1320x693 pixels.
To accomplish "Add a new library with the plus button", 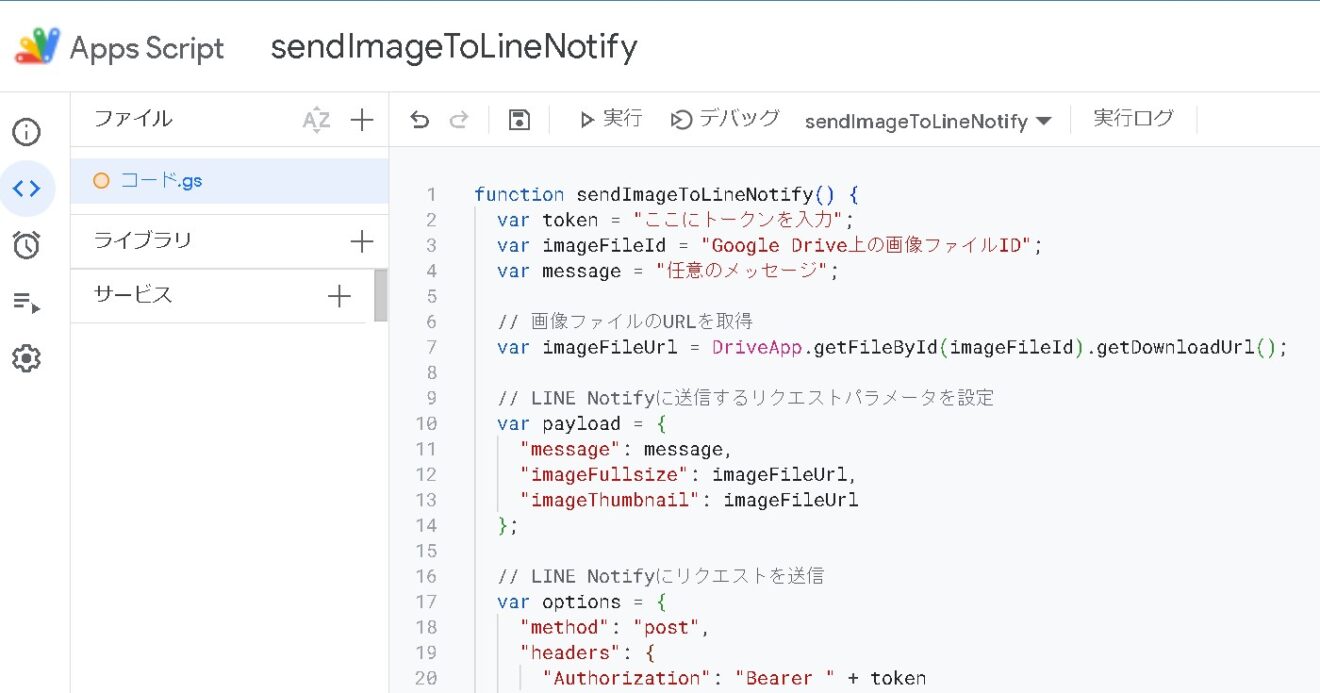I will 361,240.
